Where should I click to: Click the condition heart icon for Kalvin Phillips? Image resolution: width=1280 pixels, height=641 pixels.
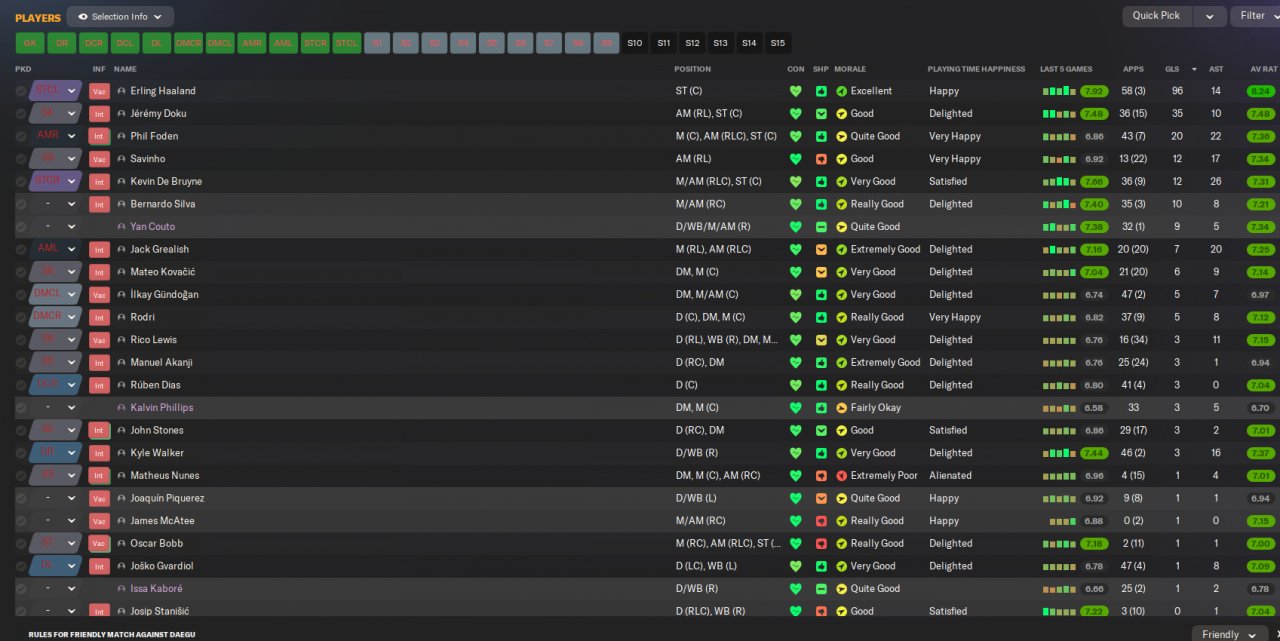pyautogui.click(x=796, y=408)
